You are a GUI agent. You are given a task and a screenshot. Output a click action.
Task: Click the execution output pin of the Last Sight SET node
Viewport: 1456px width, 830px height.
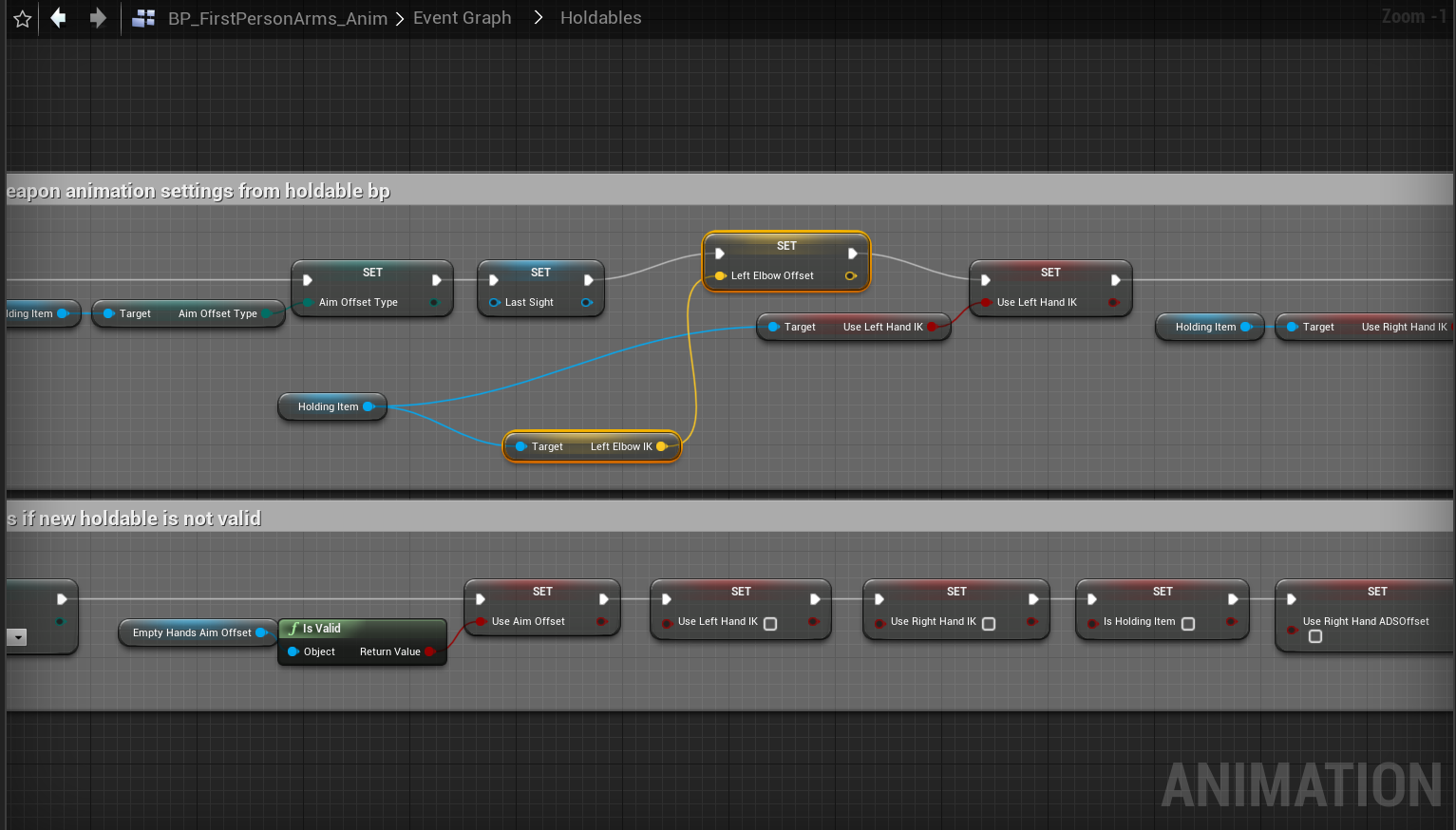pos(589,280)
